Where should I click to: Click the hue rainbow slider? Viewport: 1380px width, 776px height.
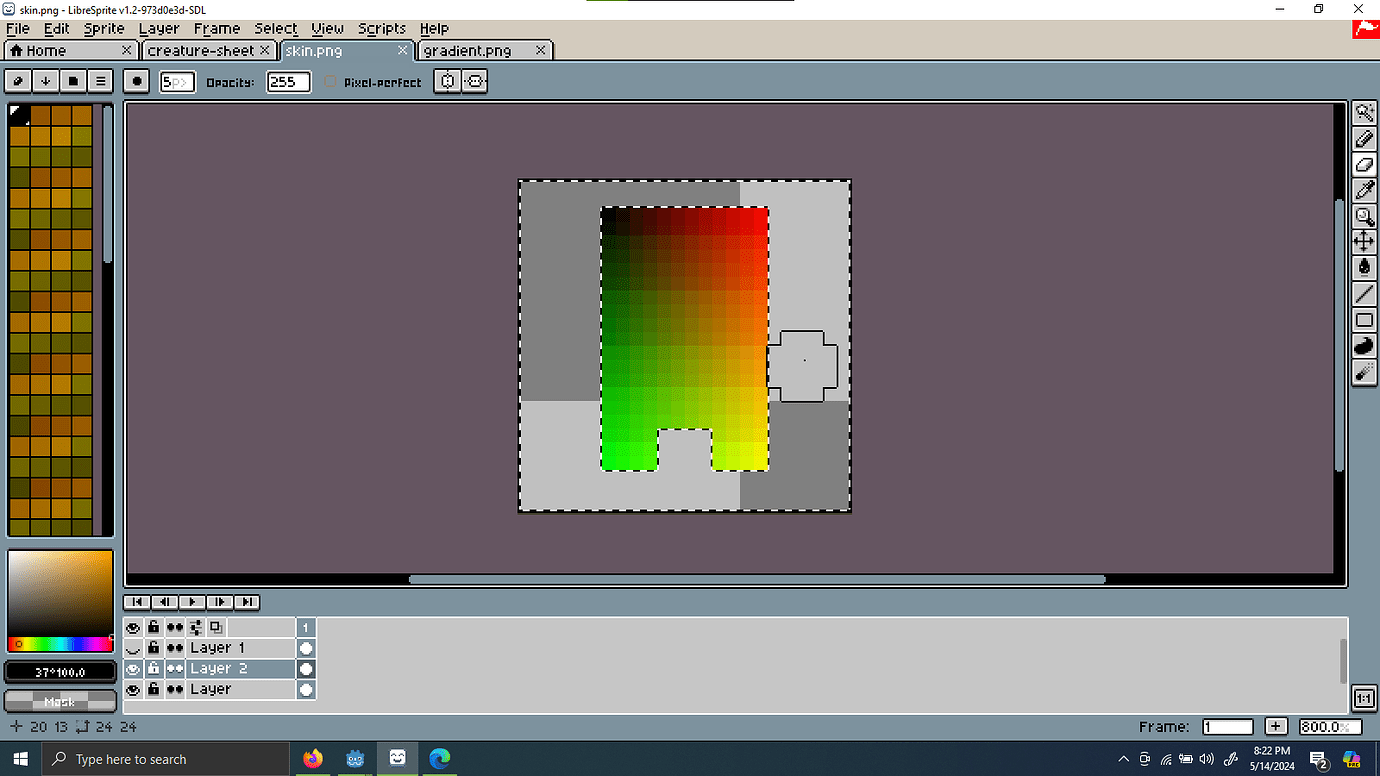coord(60,644)
